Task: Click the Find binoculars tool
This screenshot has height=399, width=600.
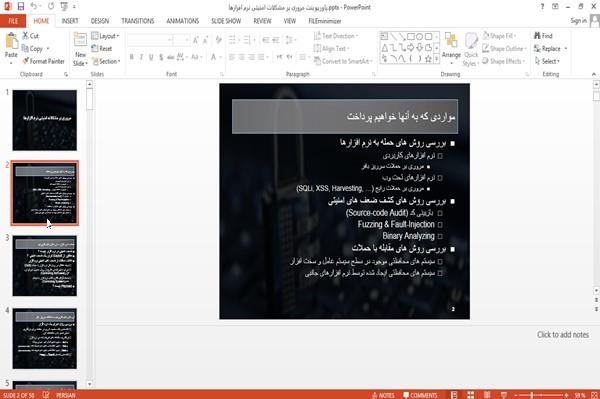Action: (x=543, y=36)
